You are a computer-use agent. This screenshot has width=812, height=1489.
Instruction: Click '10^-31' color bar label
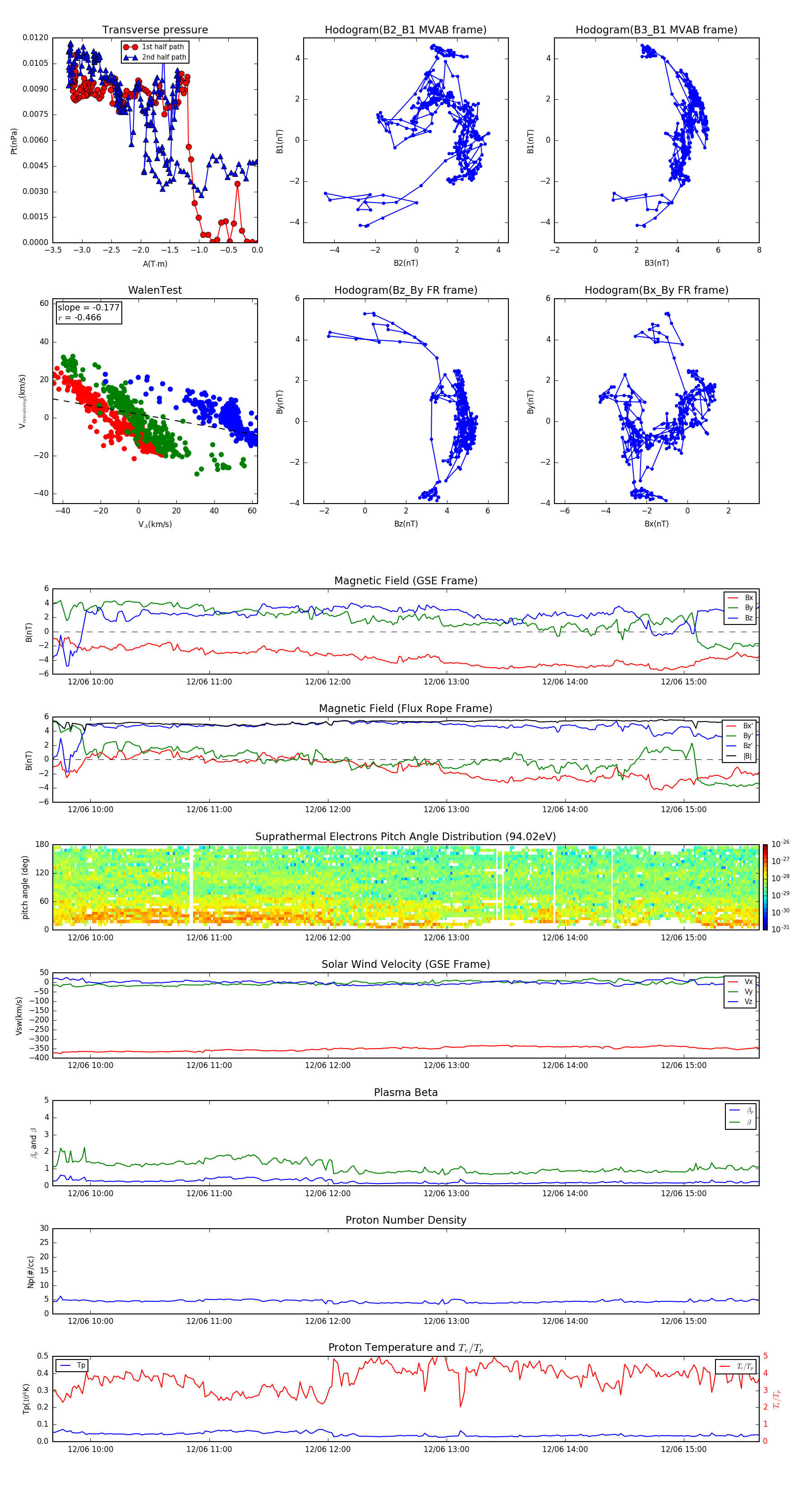780,929
